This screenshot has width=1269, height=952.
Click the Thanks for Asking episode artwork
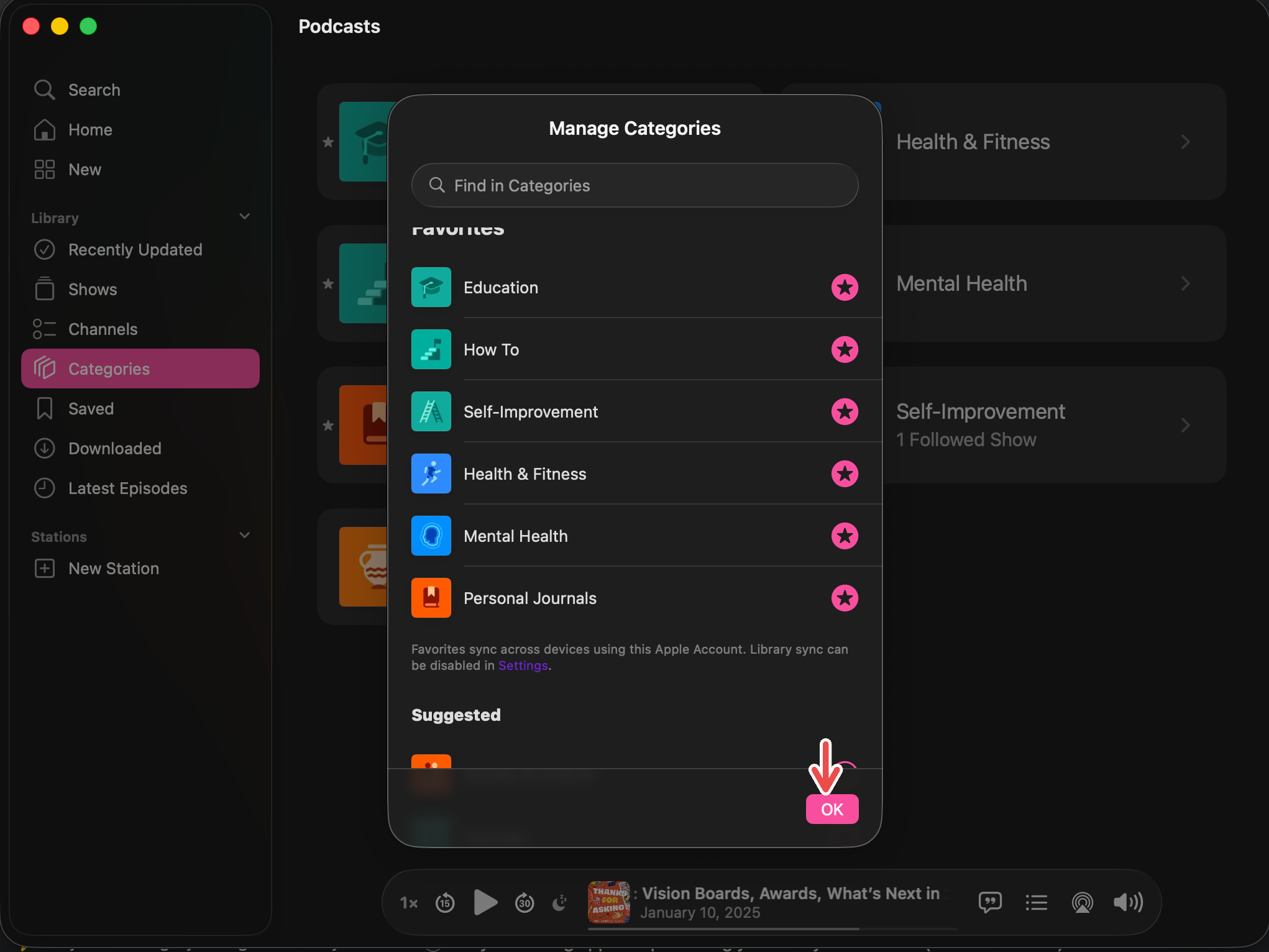click(609, 902)
